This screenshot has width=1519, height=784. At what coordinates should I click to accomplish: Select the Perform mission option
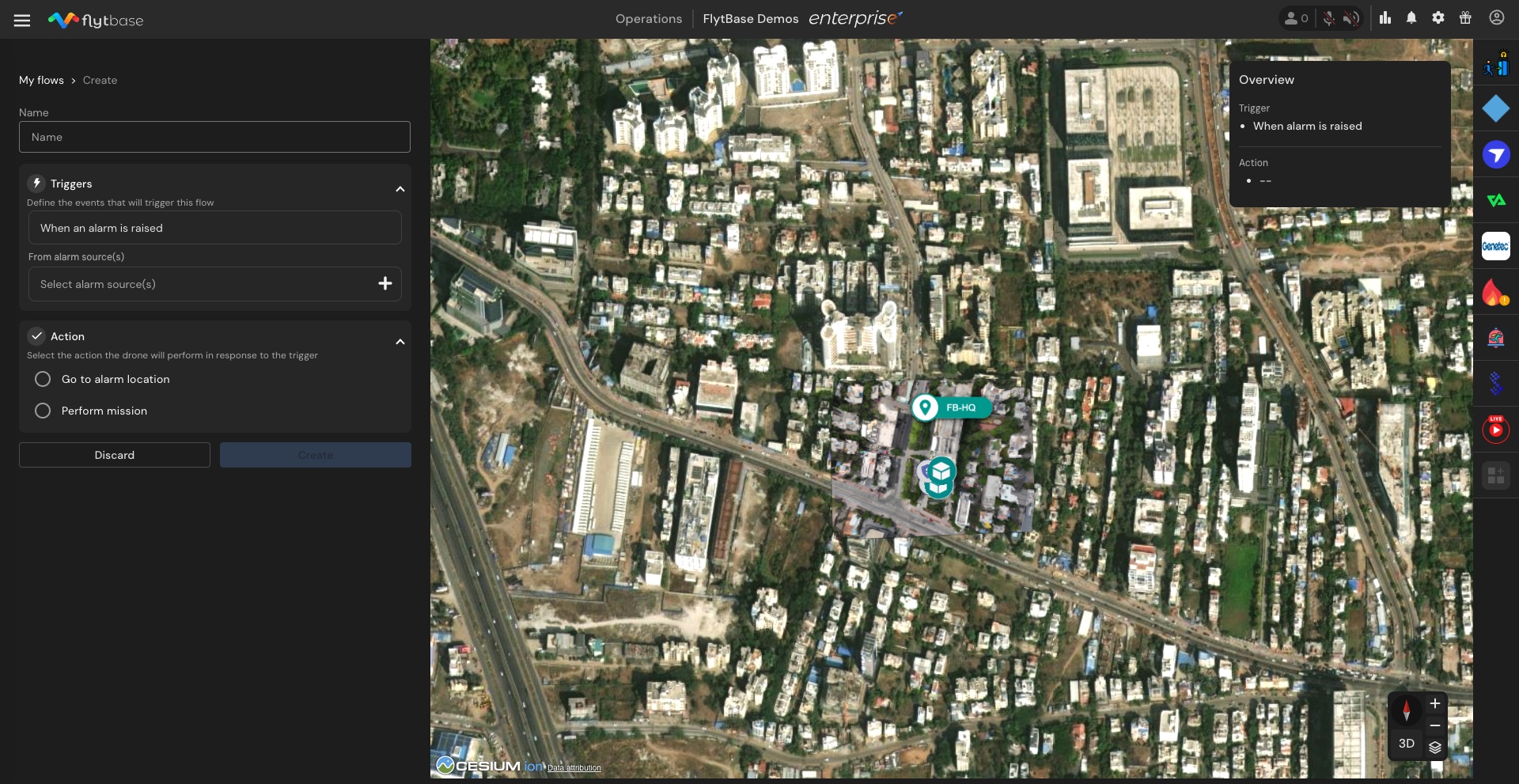(x=44, y=411)
